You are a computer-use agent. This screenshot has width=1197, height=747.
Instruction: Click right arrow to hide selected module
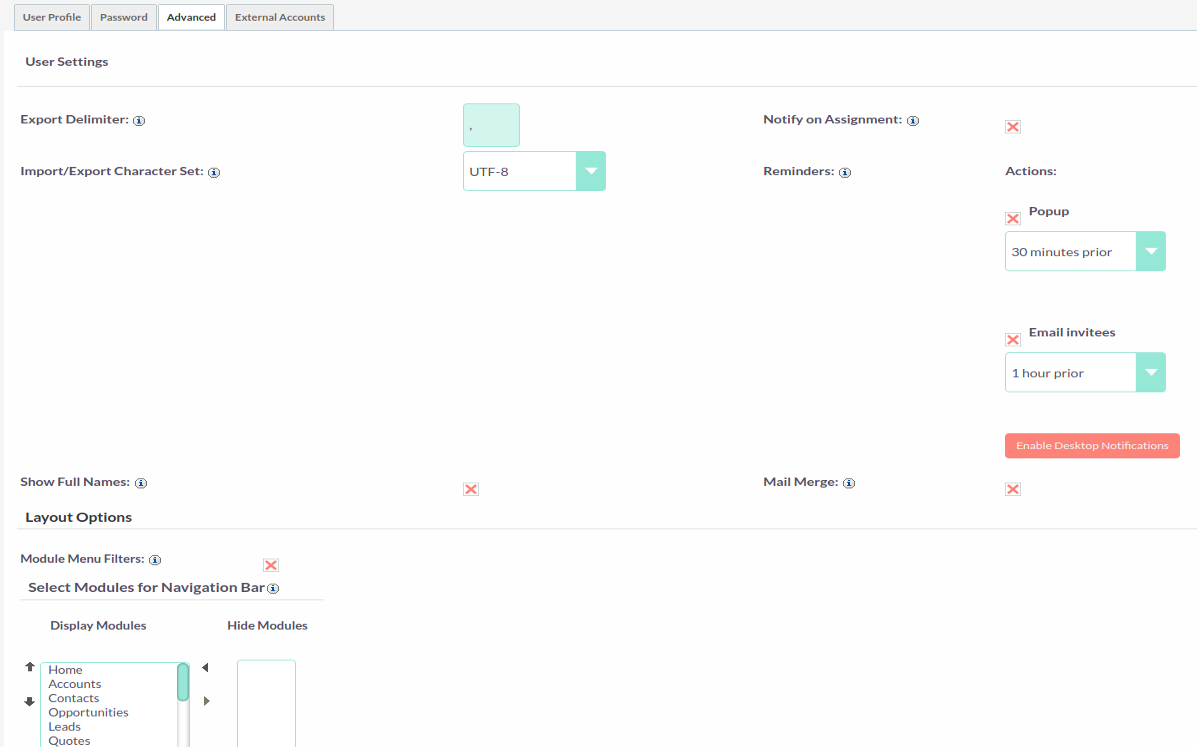207,701
